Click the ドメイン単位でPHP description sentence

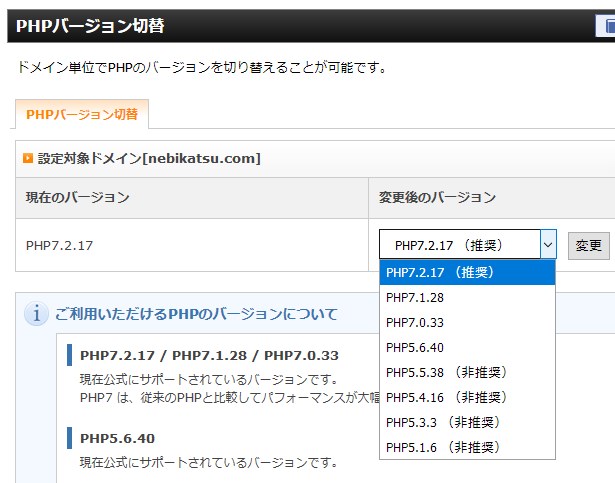pyautogui.click(x=202, y=67)
